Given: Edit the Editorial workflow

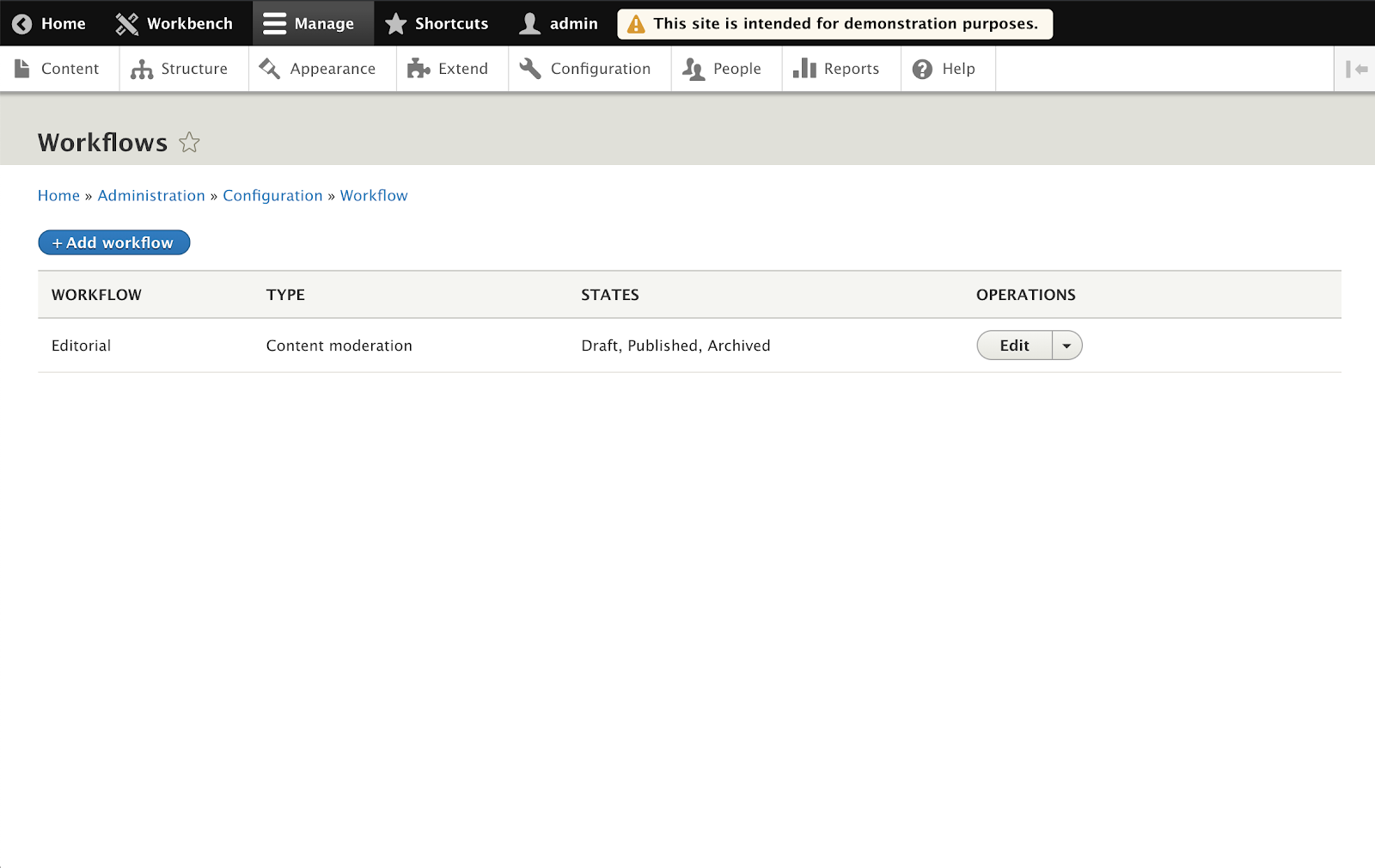Looking at the screenshot, I should [1014, 345].
